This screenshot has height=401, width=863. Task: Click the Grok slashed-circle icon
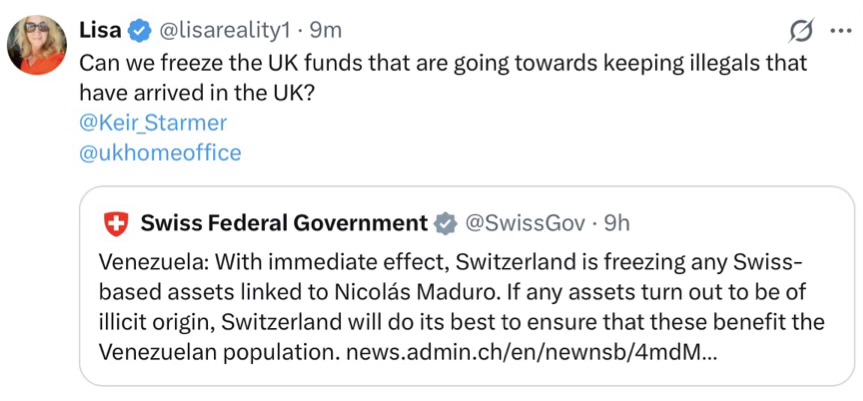tap(801, 32)
